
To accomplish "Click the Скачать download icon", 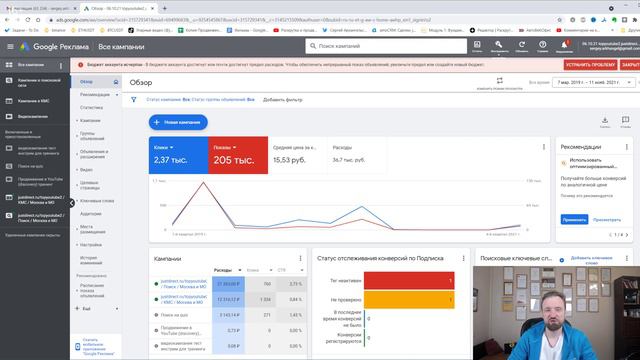I will click(x=605, y=121).
